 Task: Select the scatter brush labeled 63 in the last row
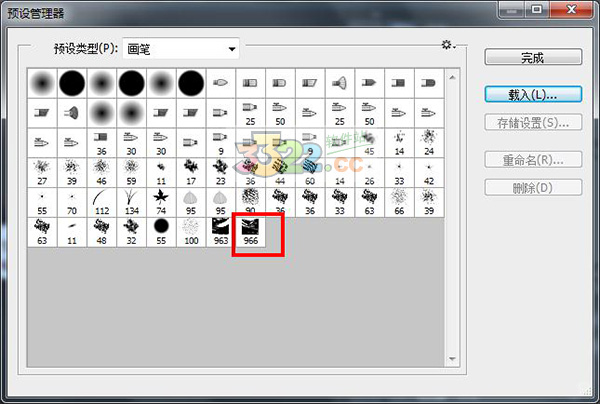(43, 232)
